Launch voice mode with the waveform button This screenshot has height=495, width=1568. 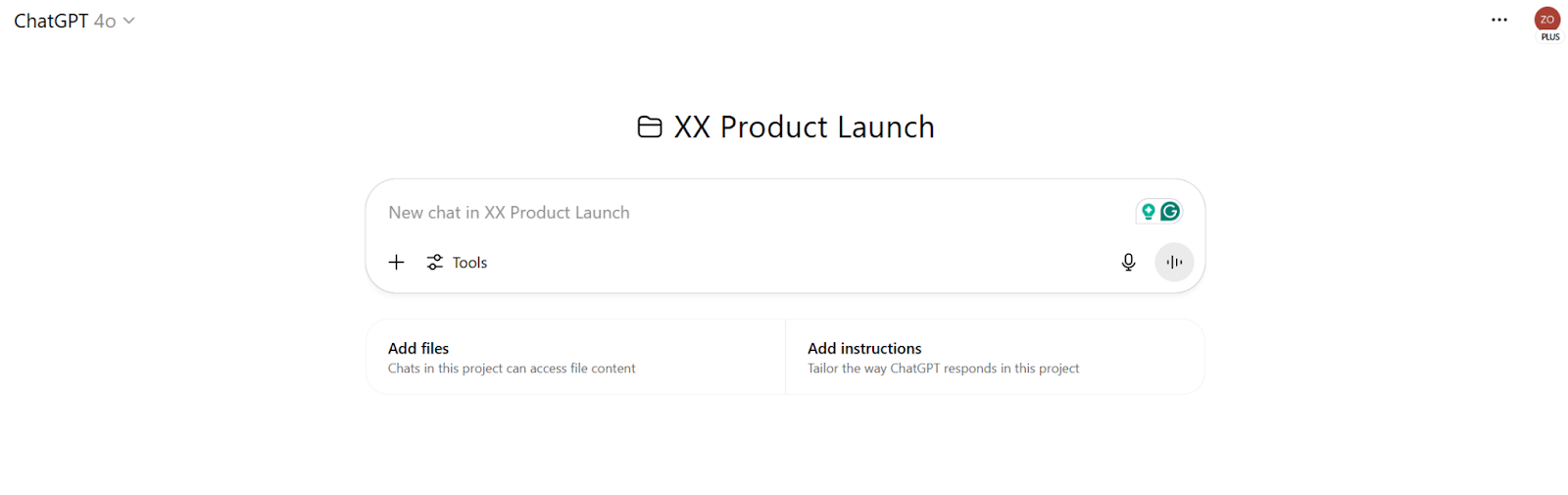click(1174, 262)
